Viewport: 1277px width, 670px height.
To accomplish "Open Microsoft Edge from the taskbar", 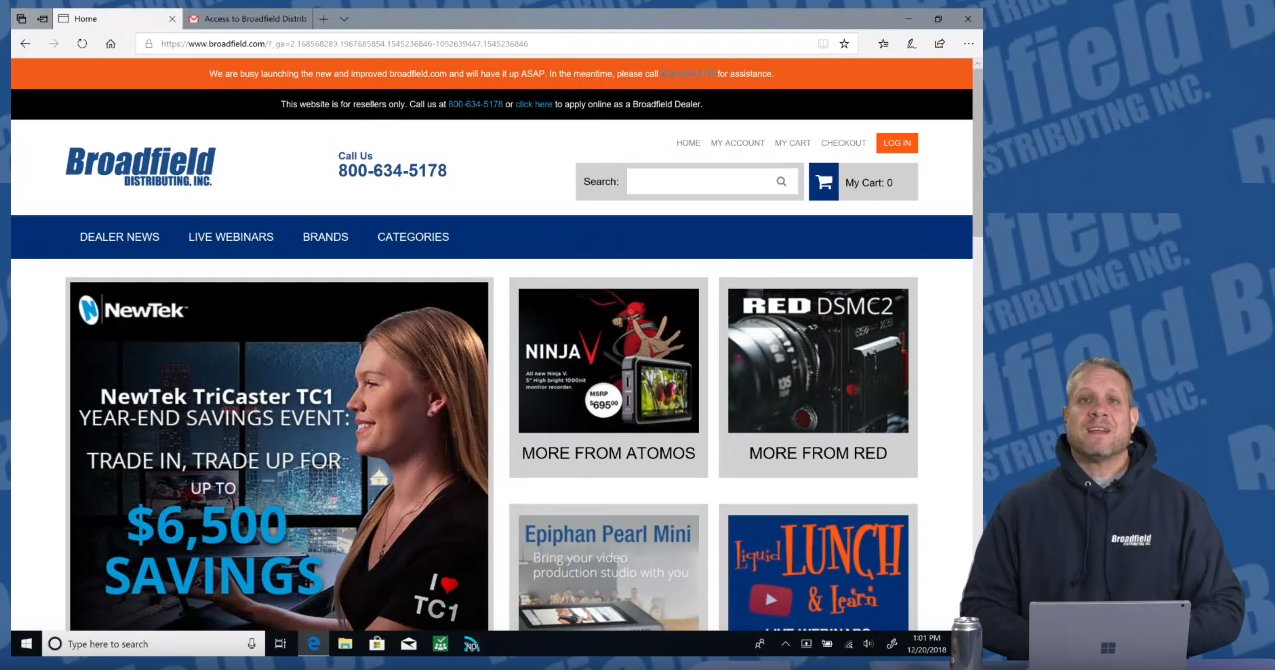I will point(314,644).
